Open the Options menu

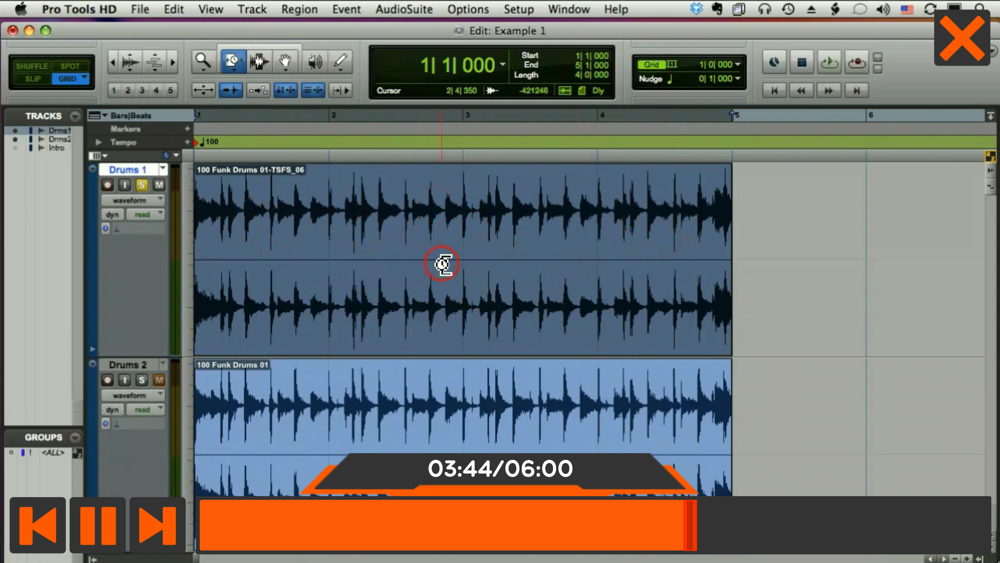[x=467, y=10]
